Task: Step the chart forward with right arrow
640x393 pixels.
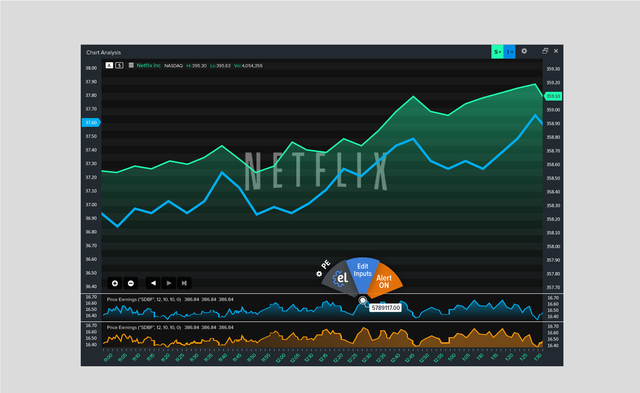Action: point(169,283)
